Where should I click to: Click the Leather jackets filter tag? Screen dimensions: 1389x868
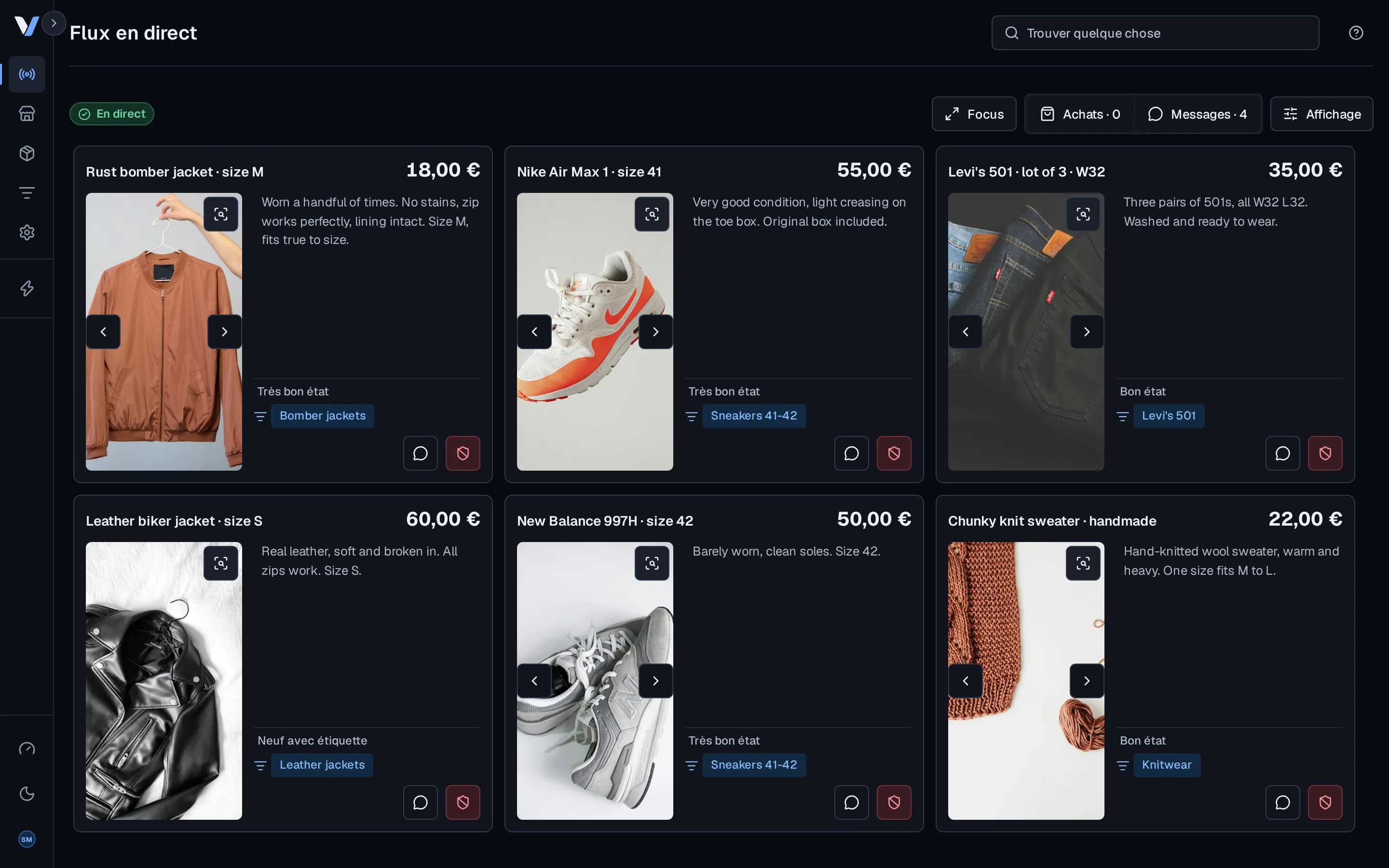(x=322, y=765)
